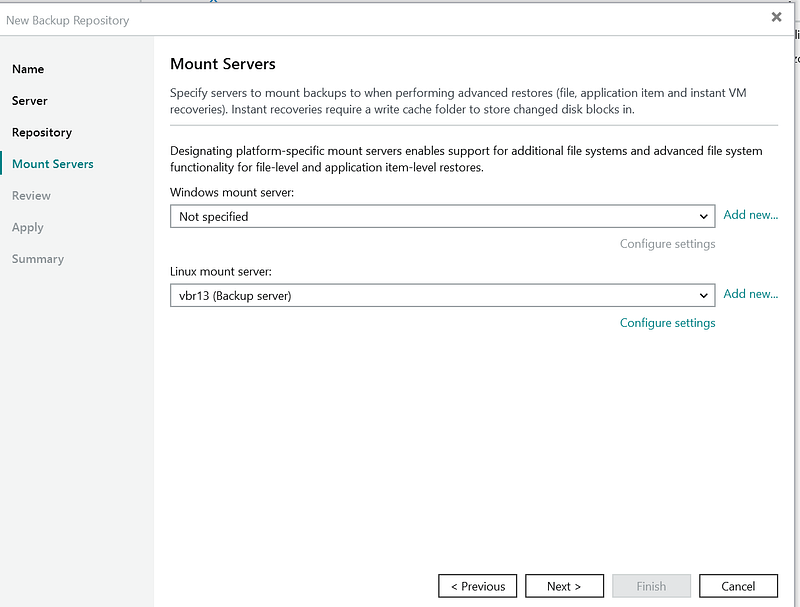800x607 pixels.
Task: Open Configure settings under Linux mount server
Action: tap(667, 323)
